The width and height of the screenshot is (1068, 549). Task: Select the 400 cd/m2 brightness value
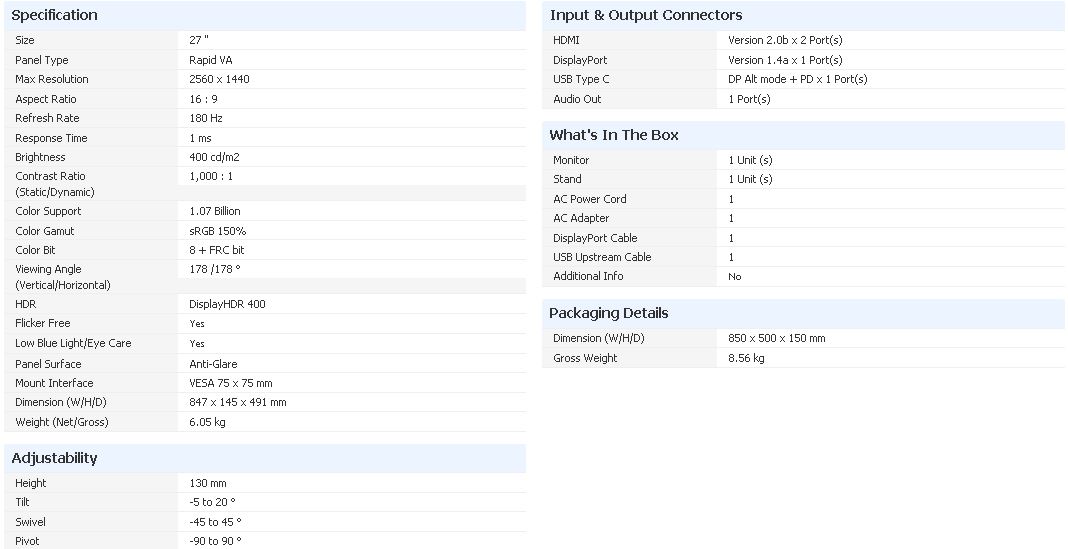pyautogui.click(x=214, y=157)
